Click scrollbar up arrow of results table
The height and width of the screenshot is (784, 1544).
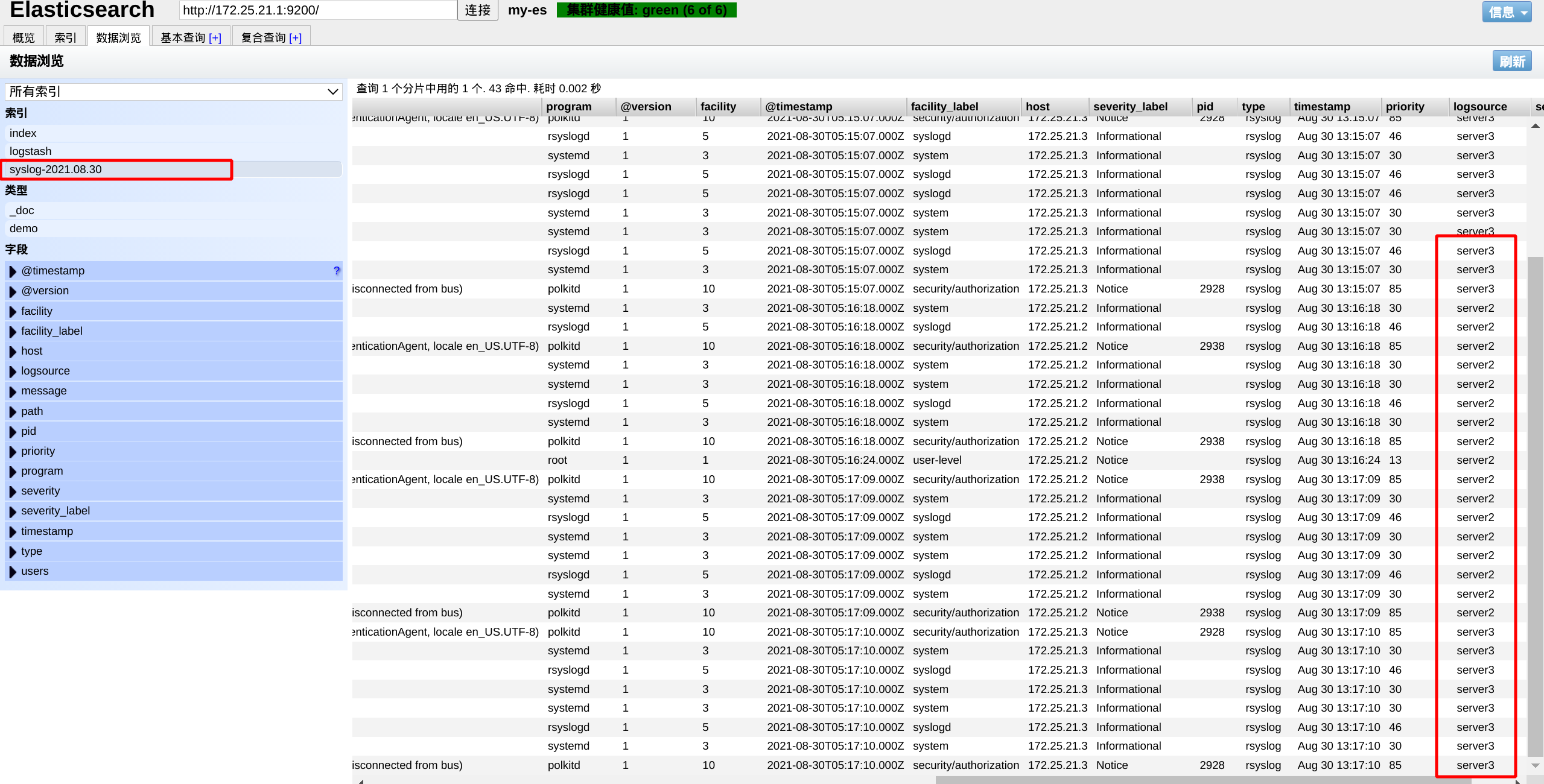(x=1535, y=125)
